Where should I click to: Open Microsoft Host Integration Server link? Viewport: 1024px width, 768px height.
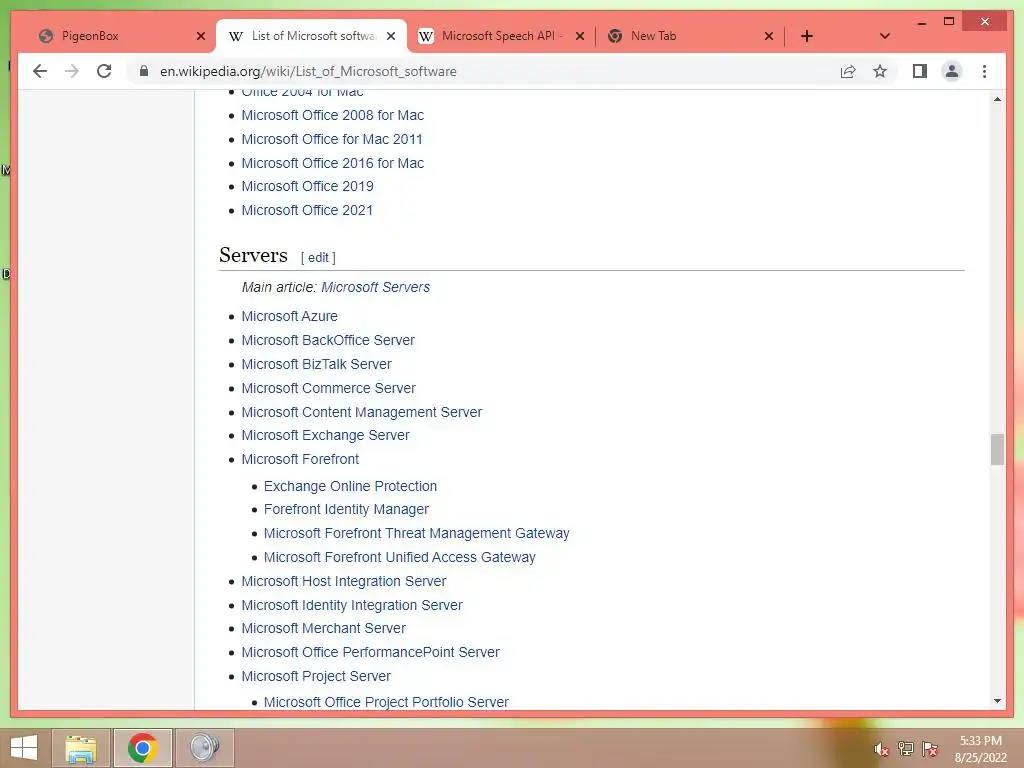(x=344, y=581)
